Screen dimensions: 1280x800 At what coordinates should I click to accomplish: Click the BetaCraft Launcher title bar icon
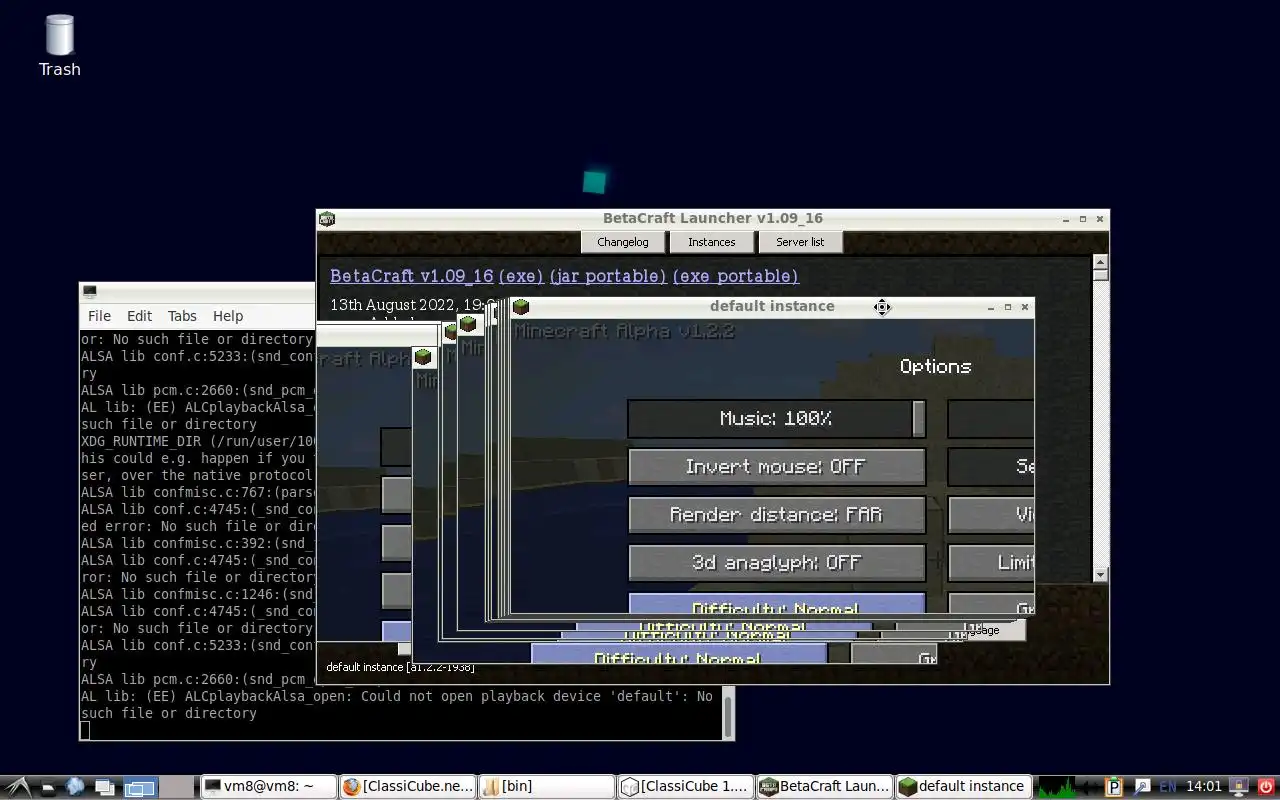327,218
